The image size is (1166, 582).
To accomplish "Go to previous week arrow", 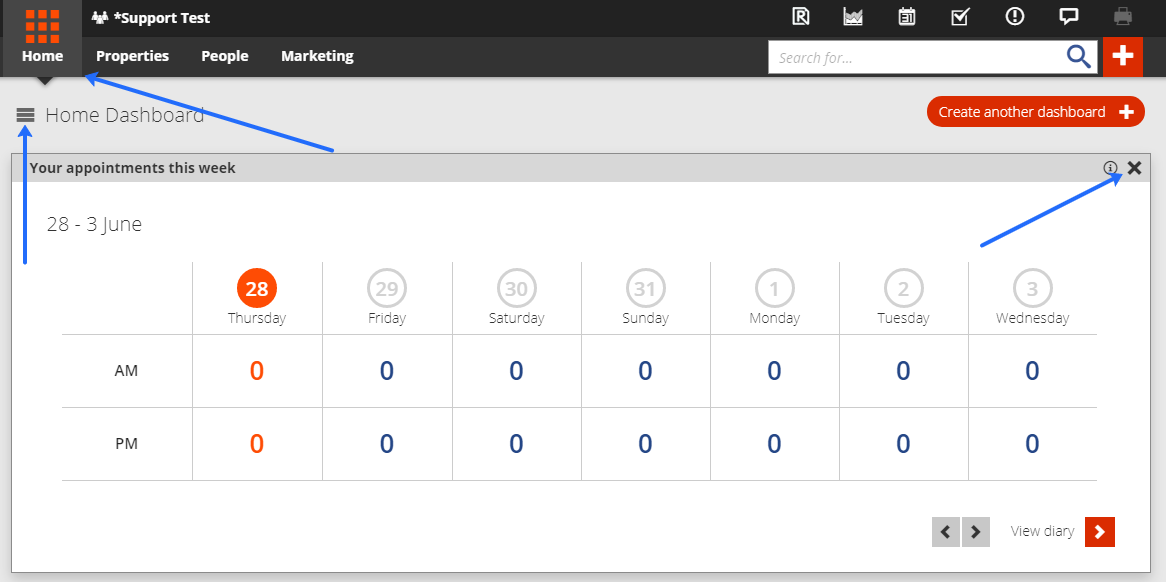I will [x=946, y=531].
